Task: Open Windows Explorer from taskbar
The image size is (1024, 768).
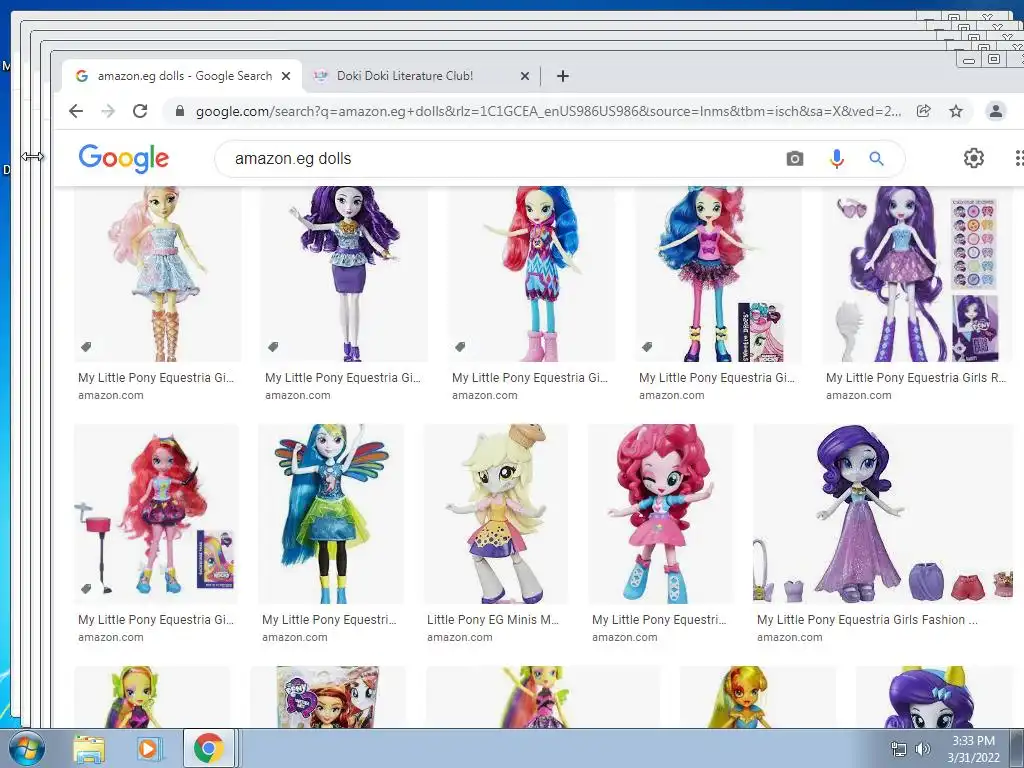Action: [x=89, y=749]
